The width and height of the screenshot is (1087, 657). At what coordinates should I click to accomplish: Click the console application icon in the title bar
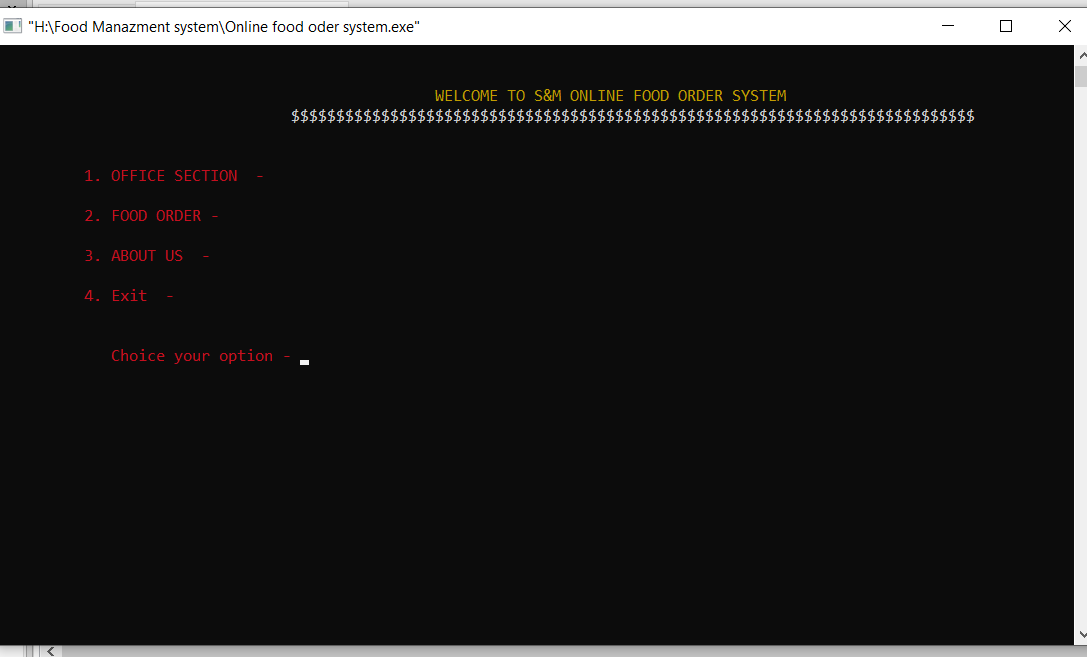(x=13, y=25)
